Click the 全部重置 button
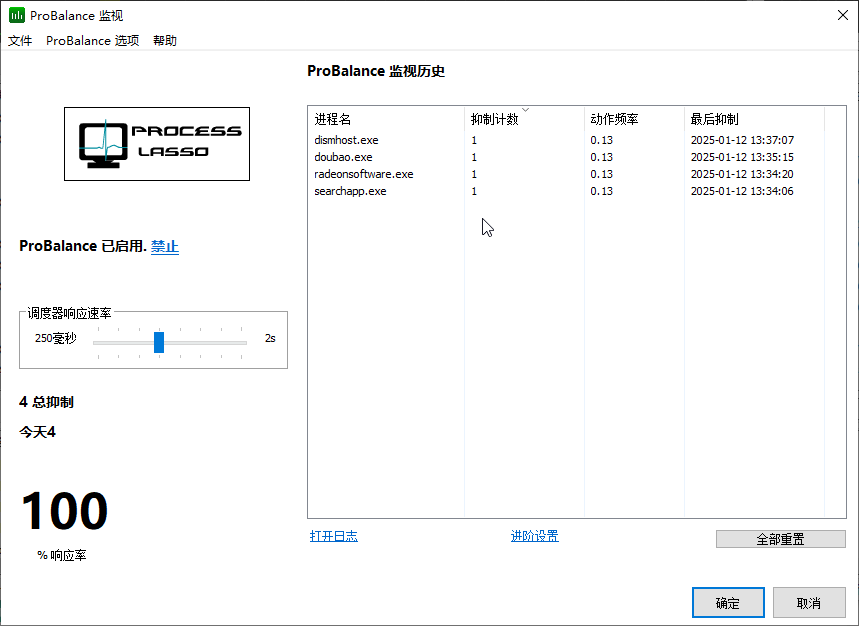The image size is (859, 626). (x=781, y=539)
